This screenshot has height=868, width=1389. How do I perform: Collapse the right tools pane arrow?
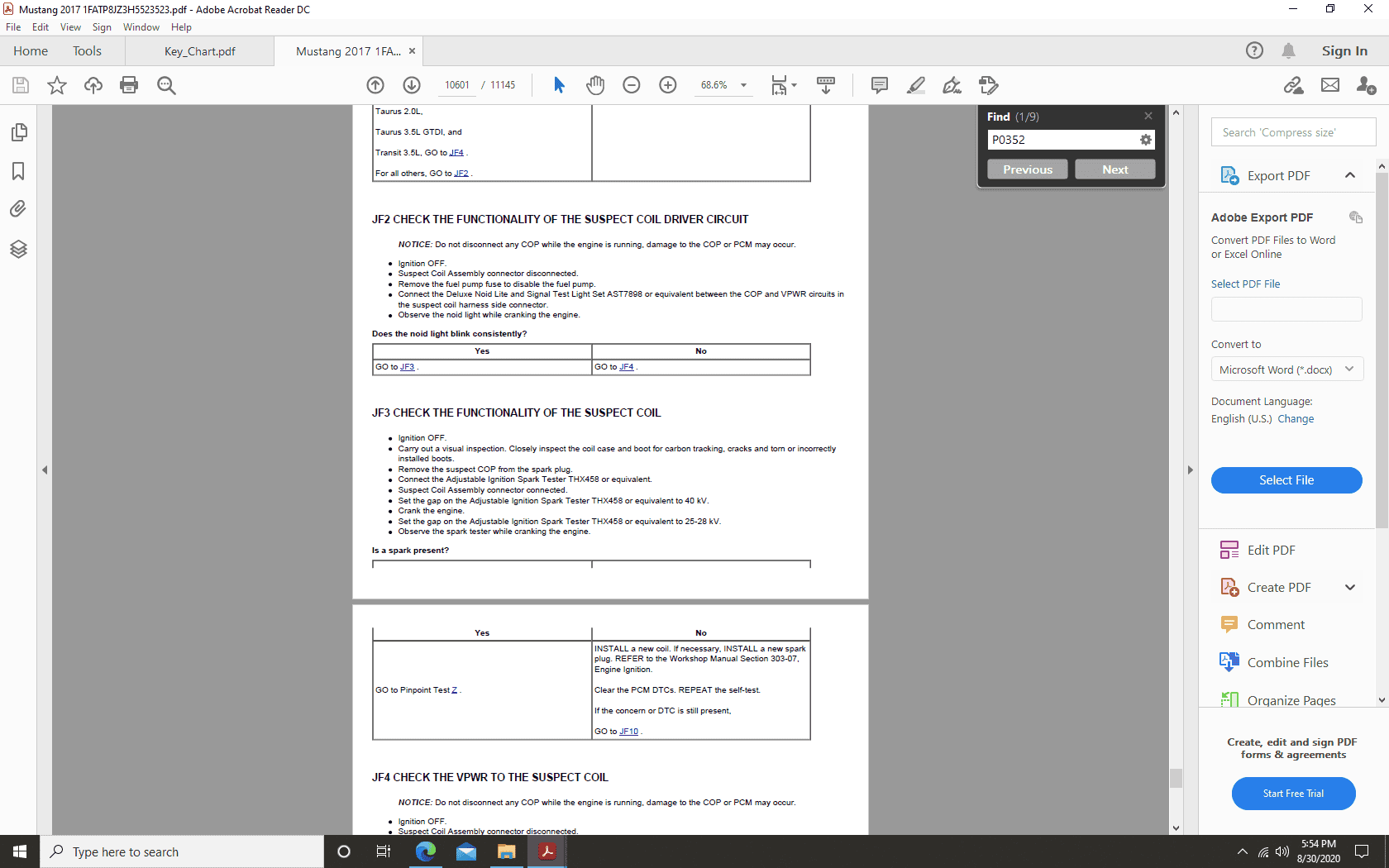coord(1191,470)
